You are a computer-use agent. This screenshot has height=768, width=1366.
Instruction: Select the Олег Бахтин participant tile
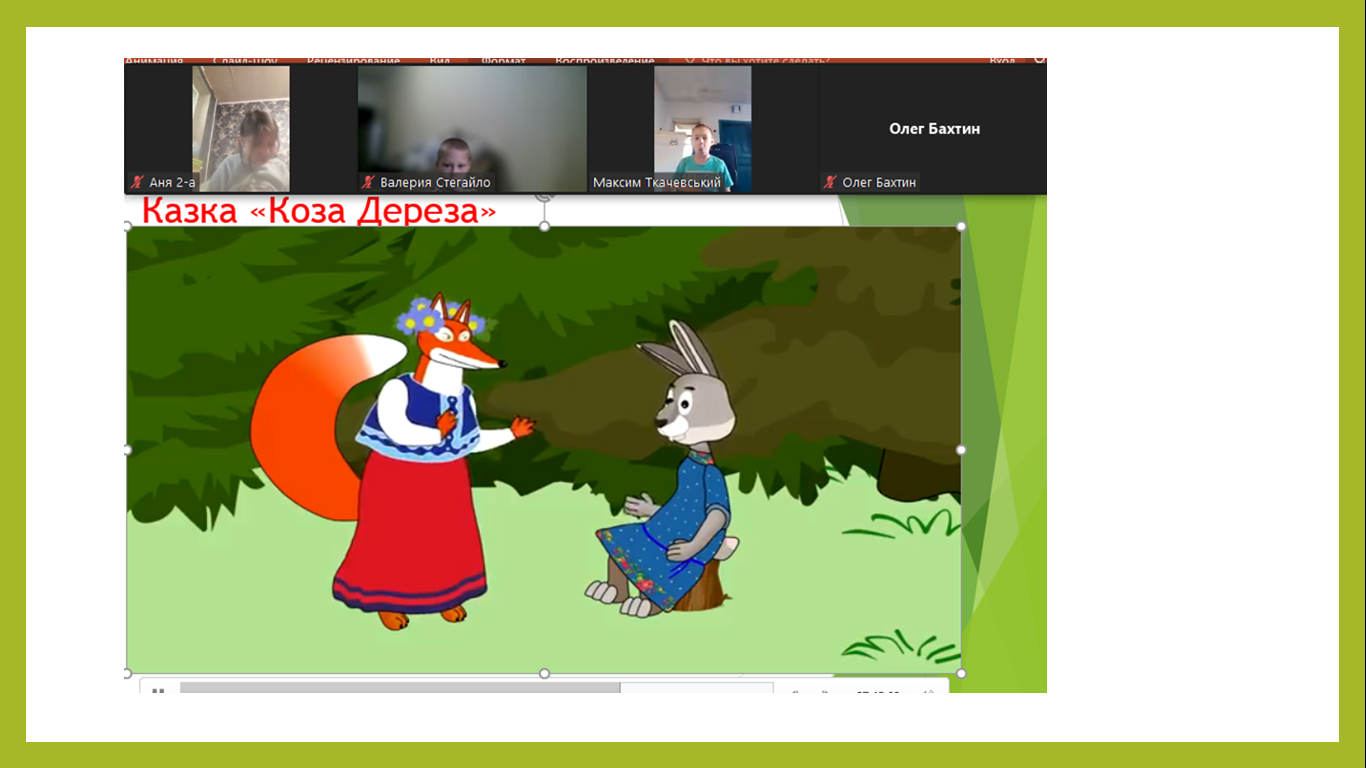(x=934, y=128)
